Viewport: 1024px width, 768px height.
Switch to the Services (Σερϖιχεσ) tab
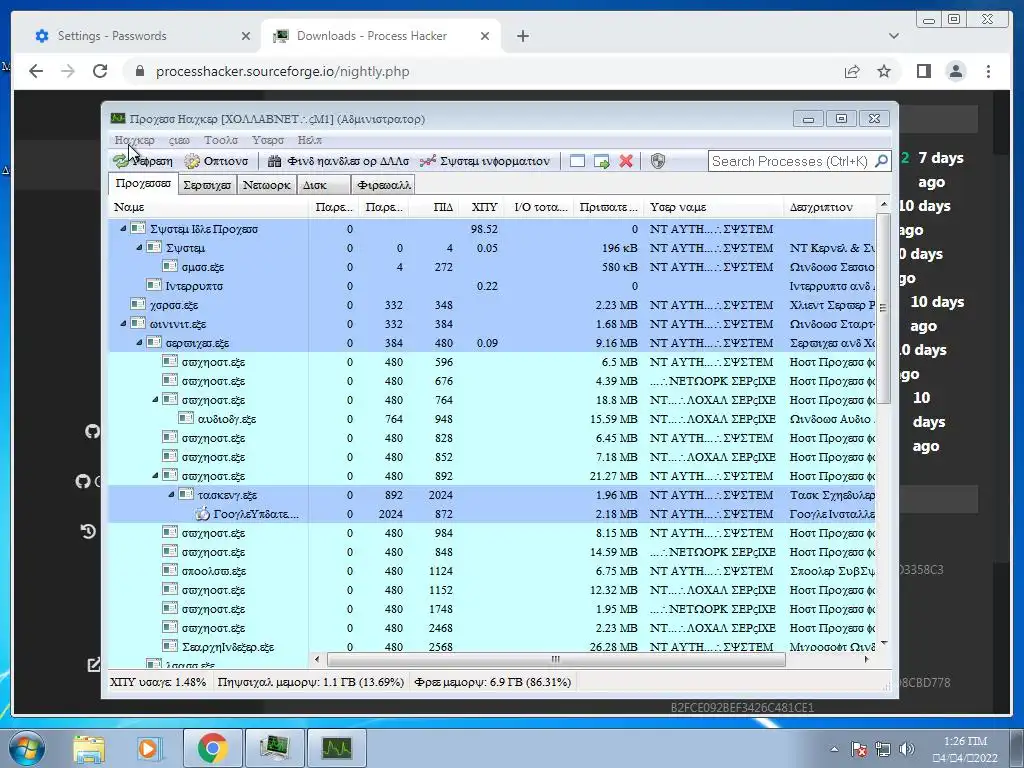pyautogui.click(x=207, y=185)
